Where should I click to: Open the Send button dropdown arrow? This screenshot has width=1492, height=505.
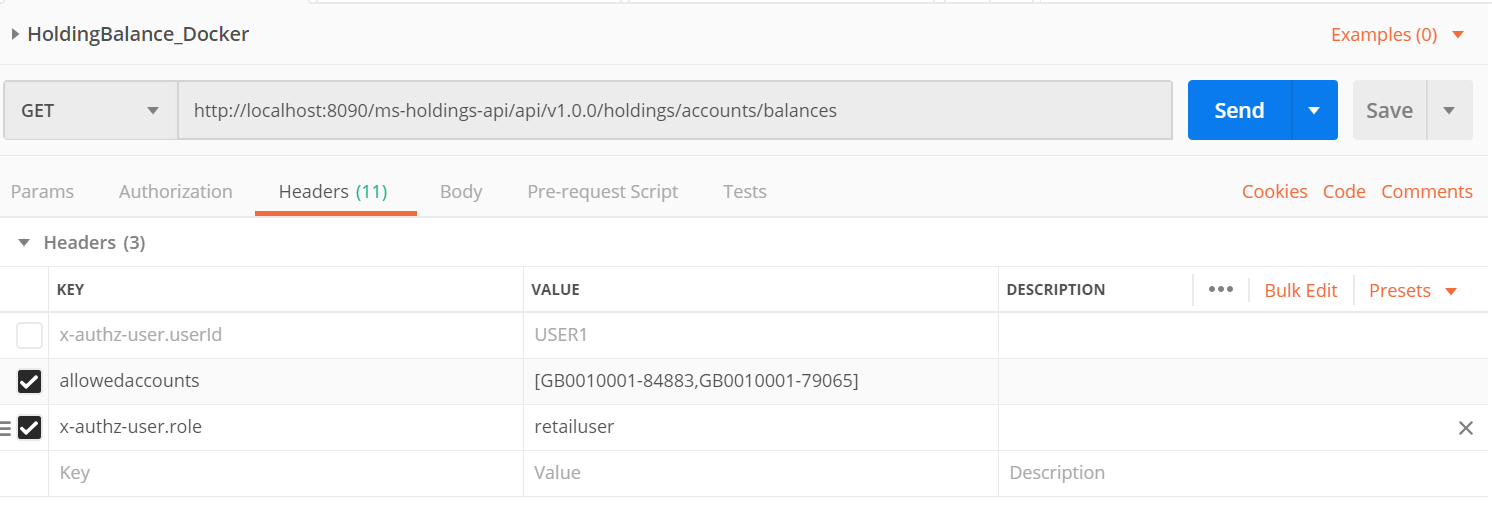pos(1314,110)
